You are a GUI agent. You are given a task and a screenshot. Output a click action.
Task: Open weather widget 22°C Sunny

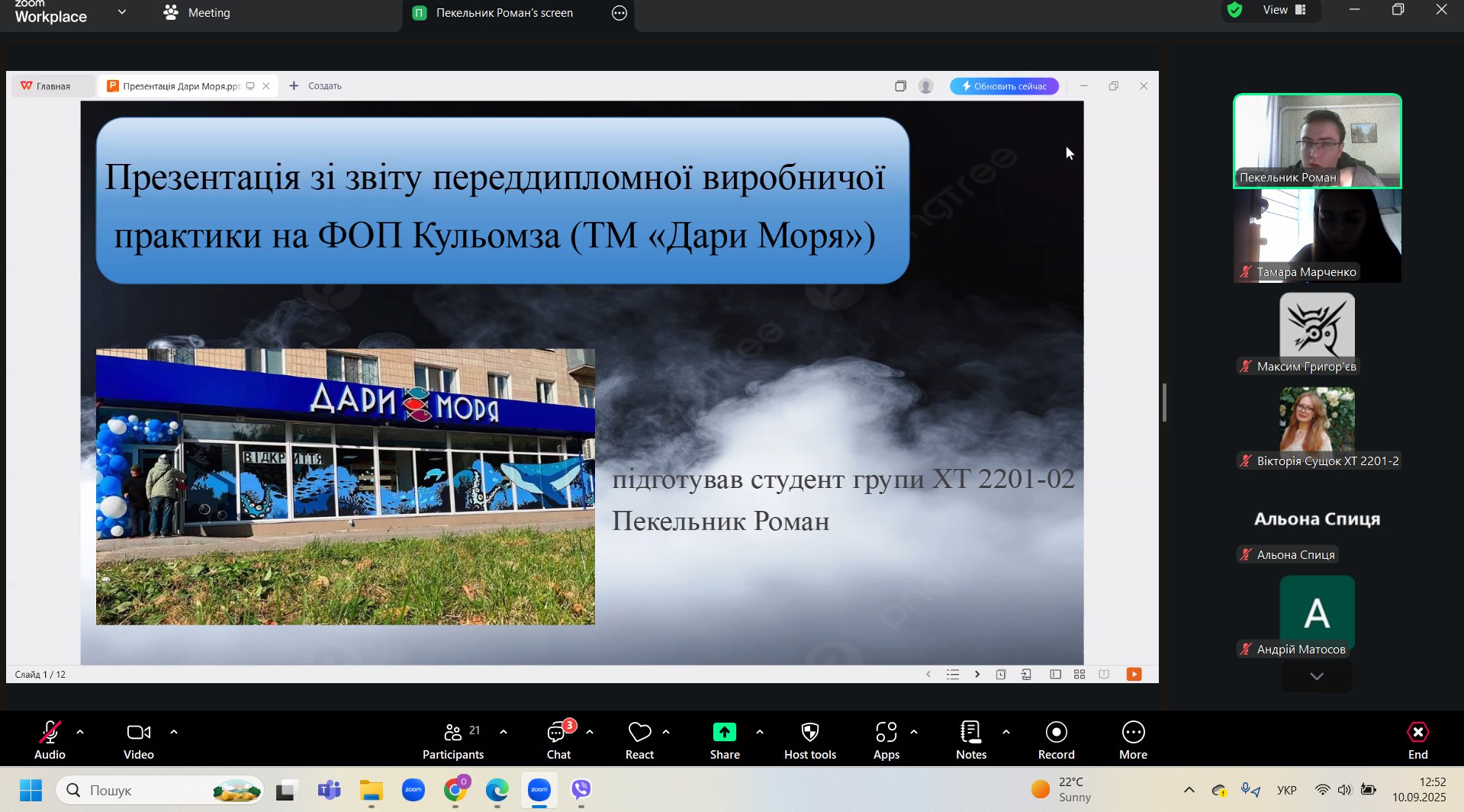click(x=1061, y=790)
